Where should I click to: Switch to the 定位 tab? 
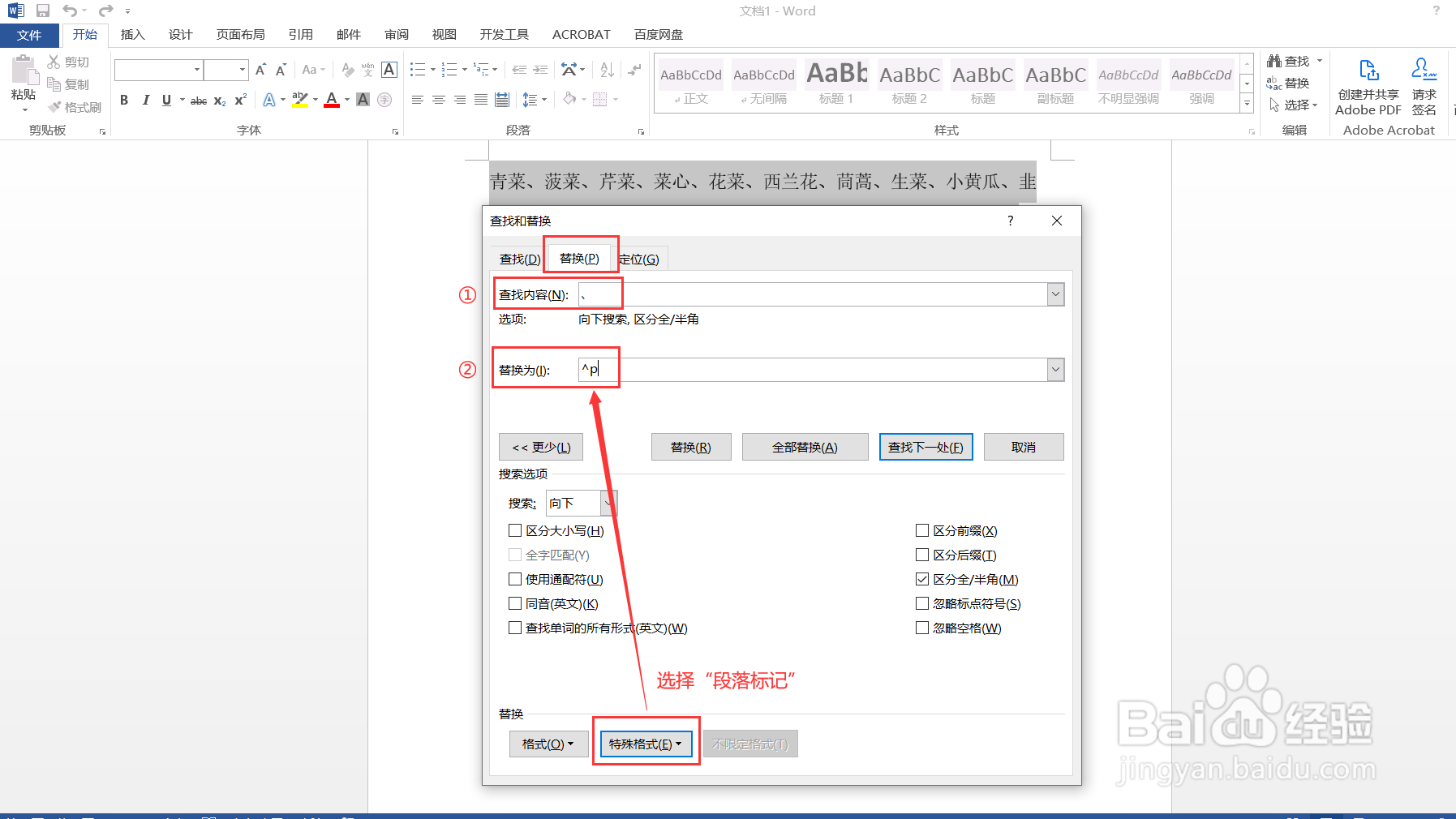(641, 258)
